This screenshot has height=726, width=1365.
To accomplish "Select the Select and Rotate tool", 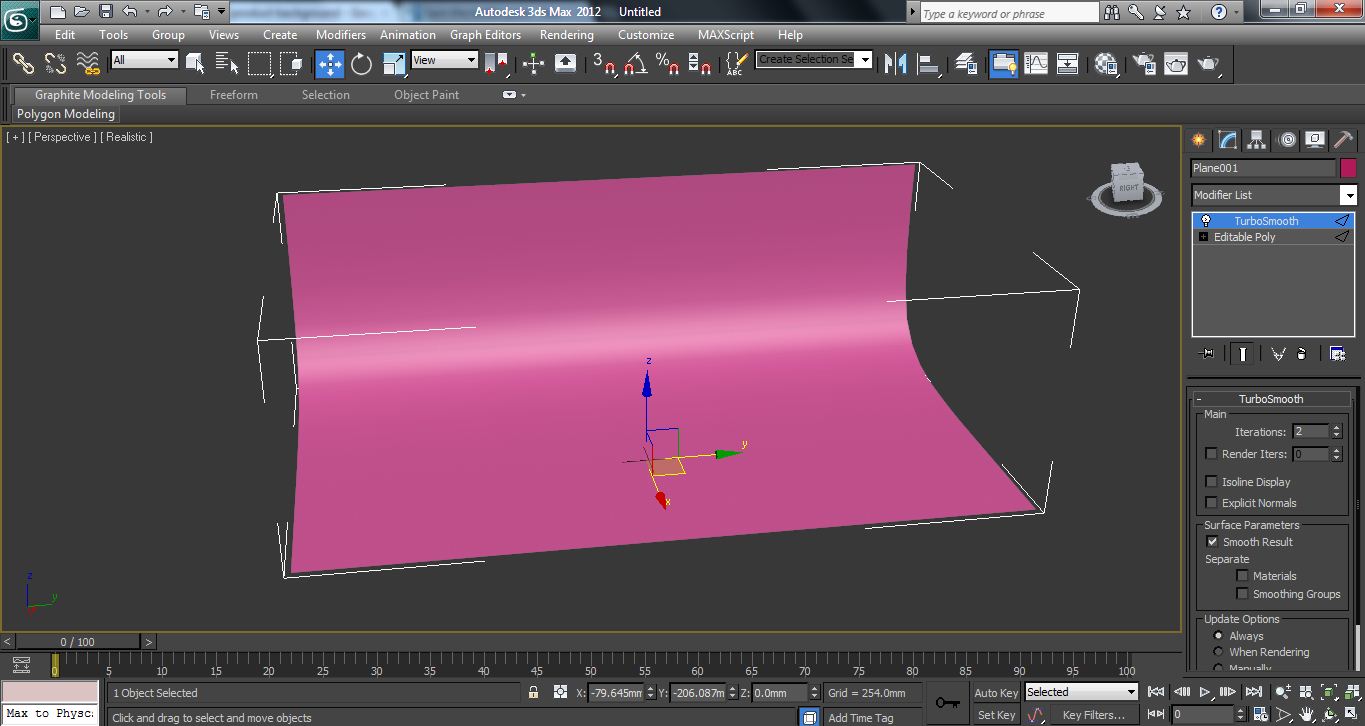I will (x=361, y=64).
